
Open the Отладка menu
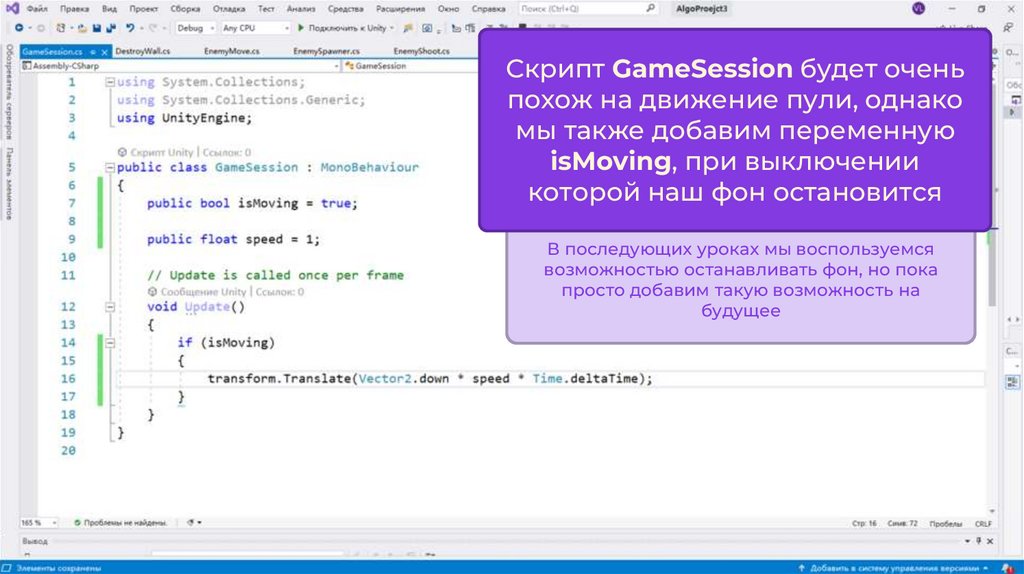pyautogui.click(x=229, y=8)
